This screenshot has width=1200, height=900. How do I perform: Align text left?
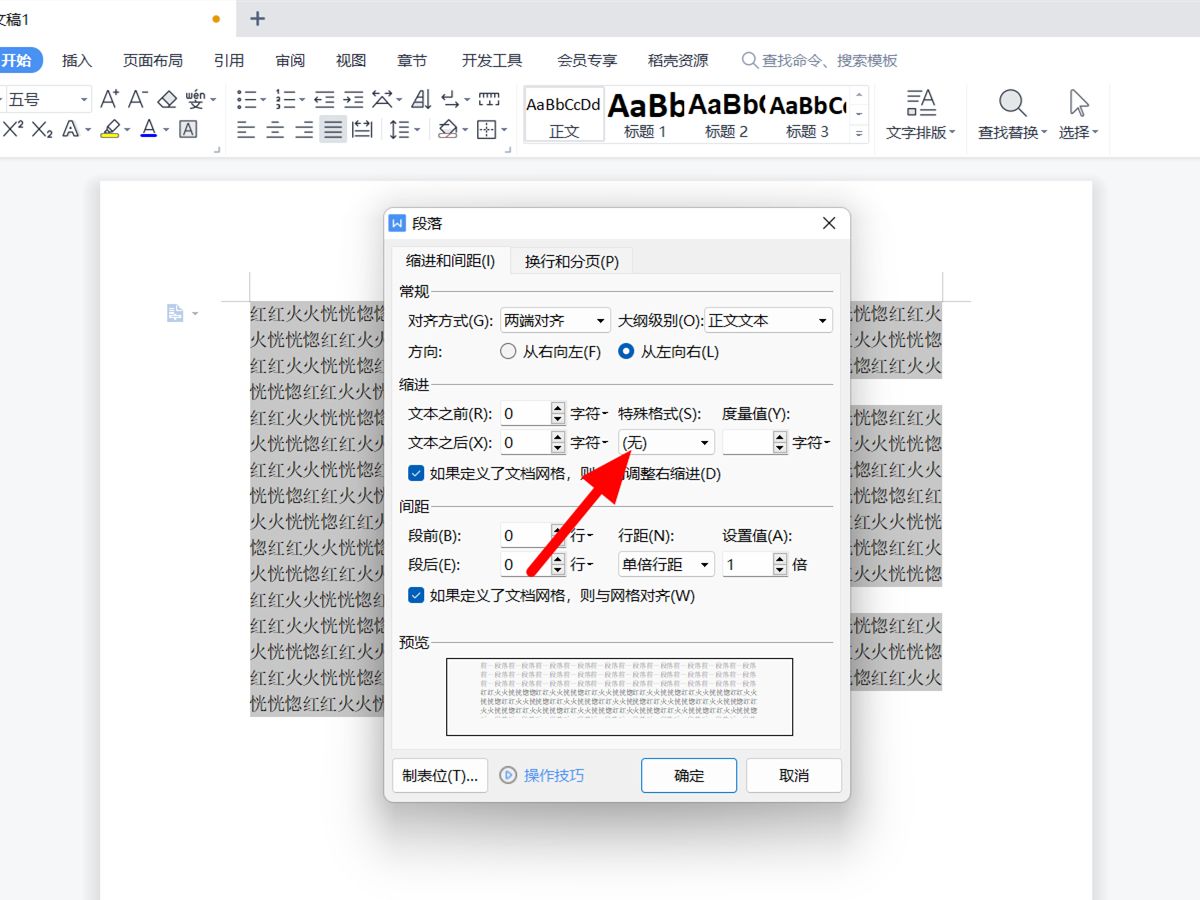coord(246,129)
